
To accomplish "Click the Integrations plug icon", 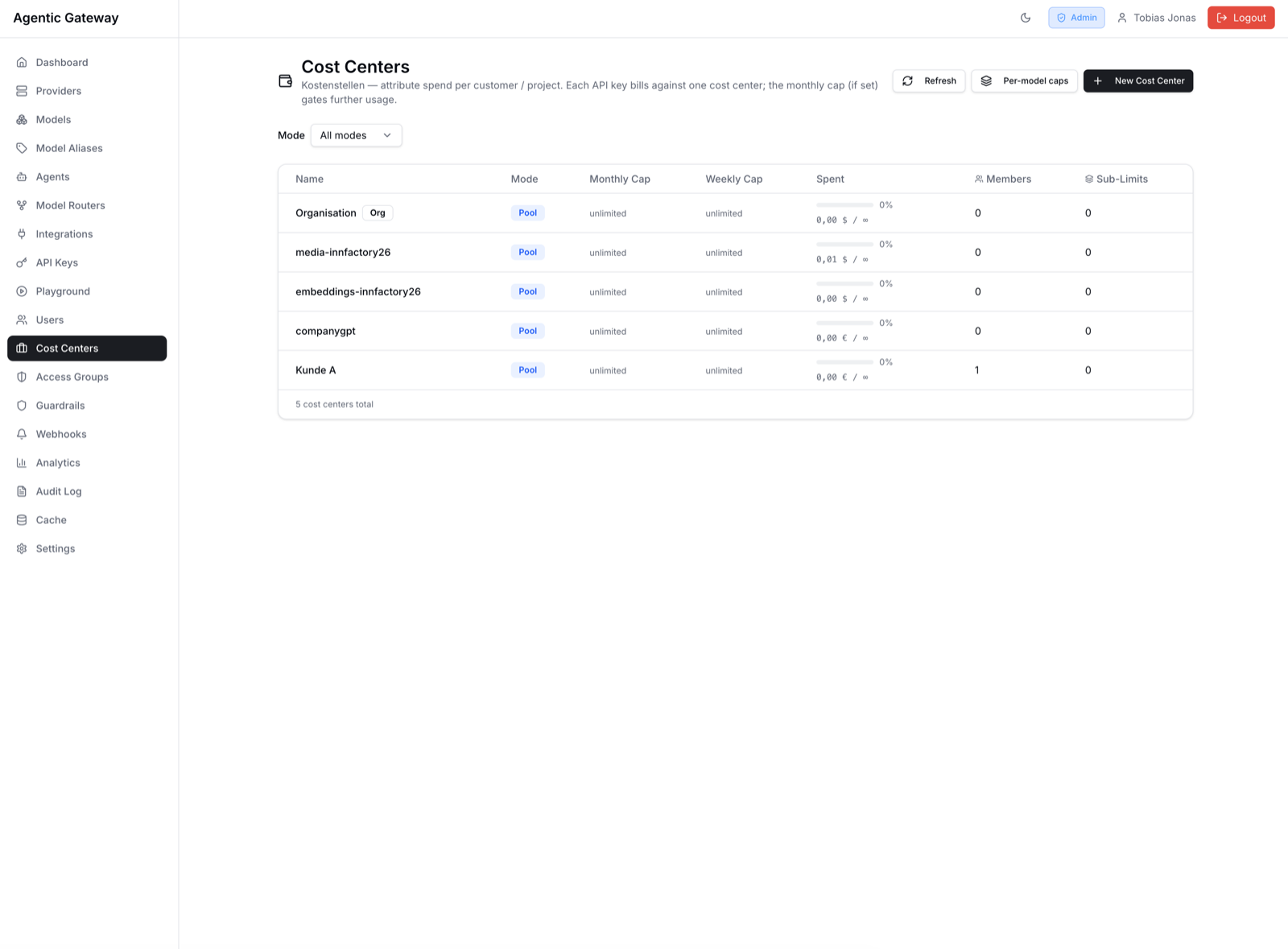I will 22,234.
